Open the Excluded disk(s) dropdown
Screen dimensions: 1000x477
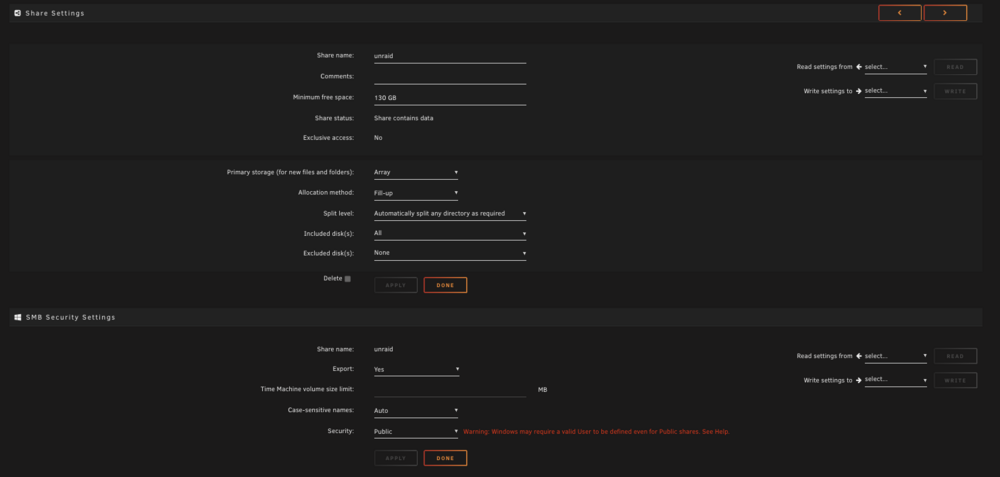[x=450, y=253]
